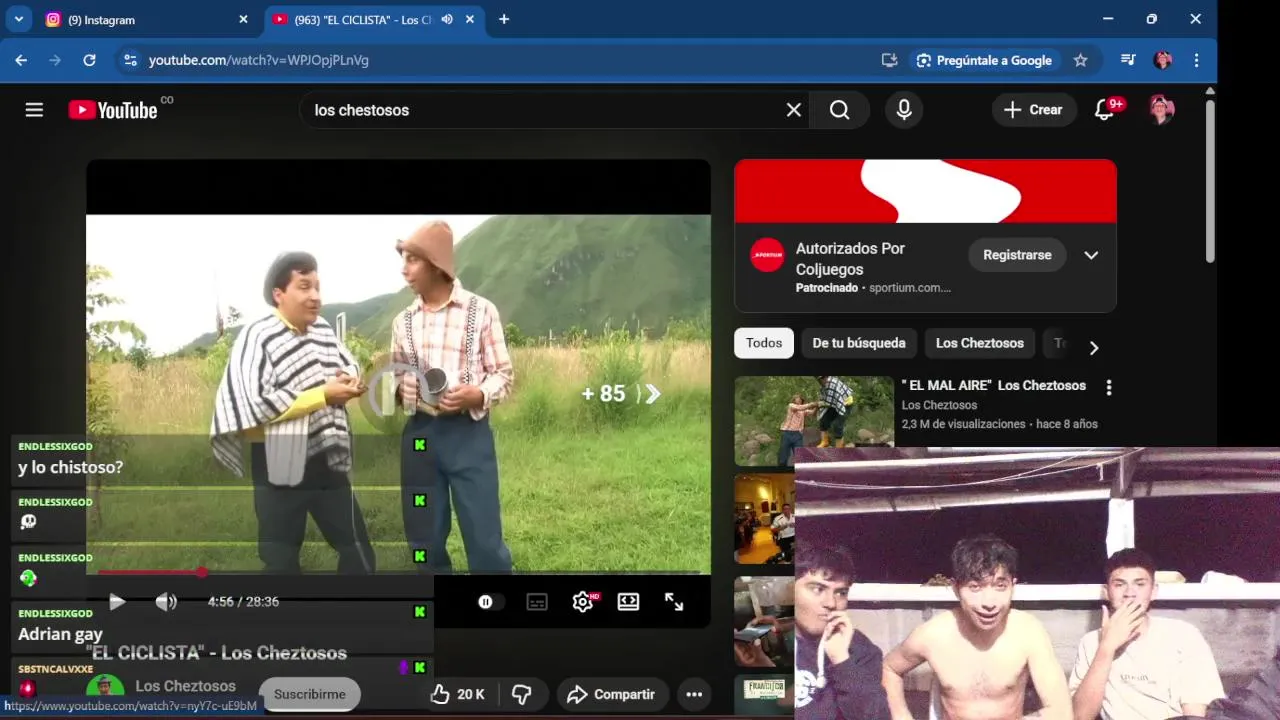
Task: Open player settings gear
Action: point(583,602)
